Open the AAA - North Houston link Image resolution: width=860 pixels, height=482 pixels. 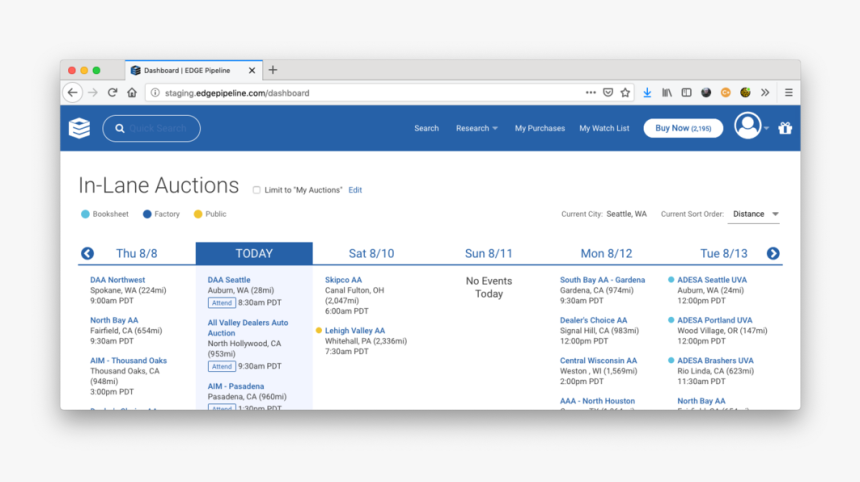coord(597,401)
